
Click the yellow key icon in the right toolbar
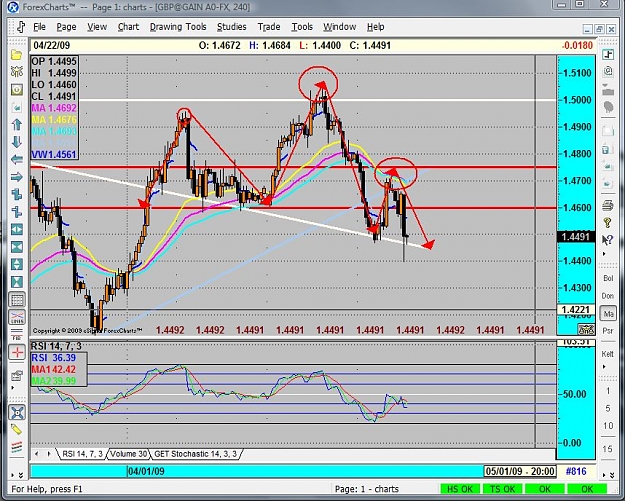[608, 223]
